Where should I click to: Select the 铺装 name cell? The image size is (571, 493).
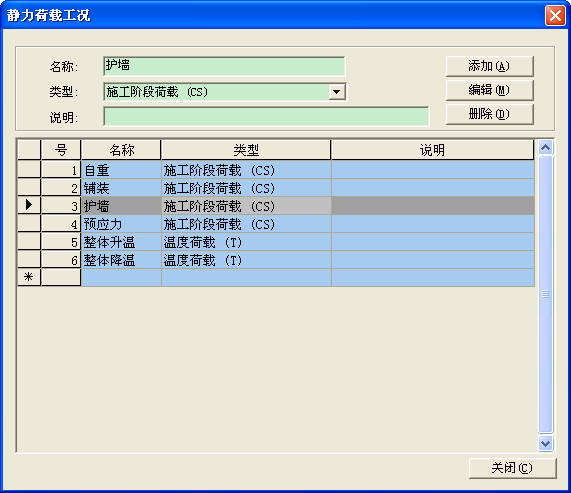(x=121, y=188)
